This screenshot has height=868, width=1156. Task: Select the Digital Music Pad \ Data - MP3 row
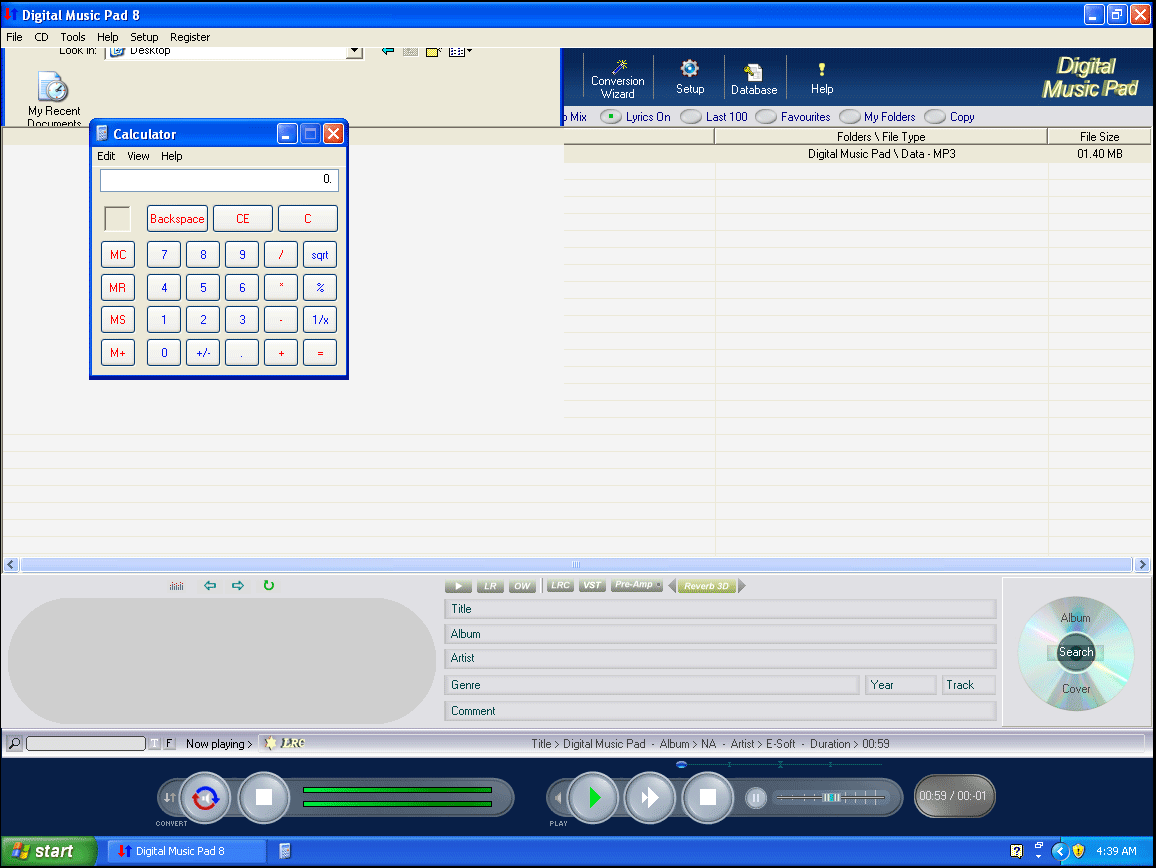pyautogui.click(x=857, y=153)
